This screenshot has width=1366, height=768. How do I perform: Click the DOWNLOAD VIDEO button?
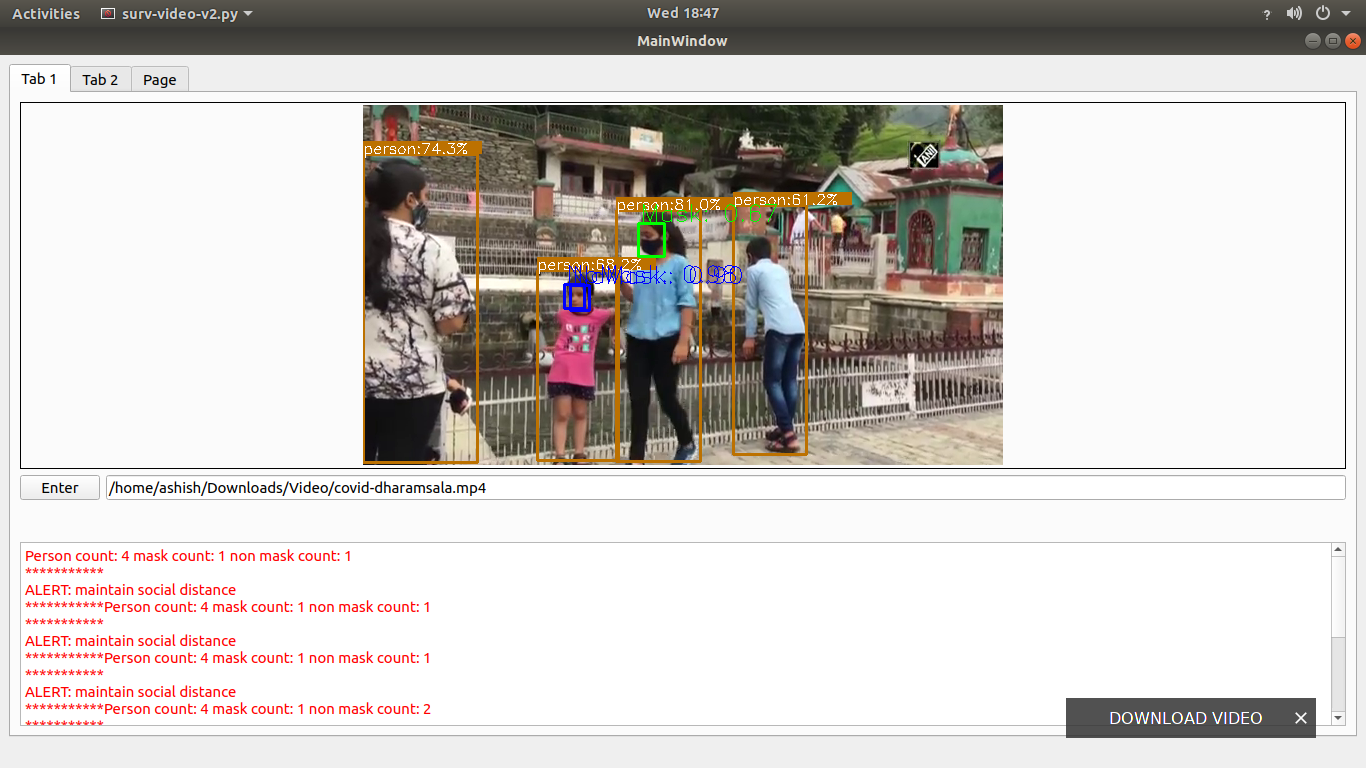[1185, 718]
